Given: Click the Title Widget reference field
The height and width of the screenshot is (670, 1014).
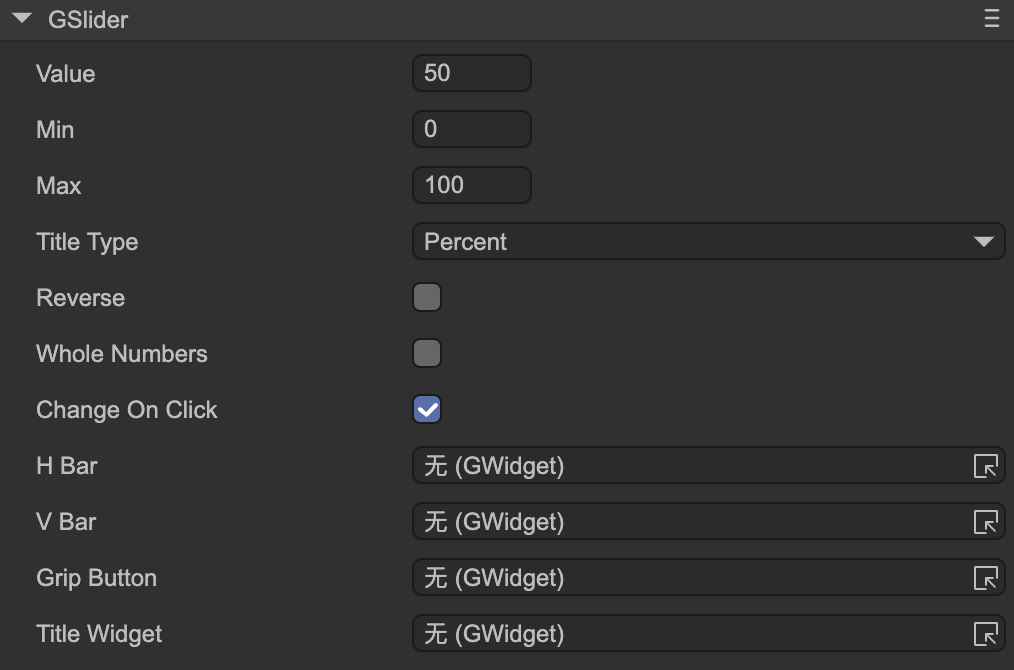Looking at the screenshot, I should (x=688, y=634).
